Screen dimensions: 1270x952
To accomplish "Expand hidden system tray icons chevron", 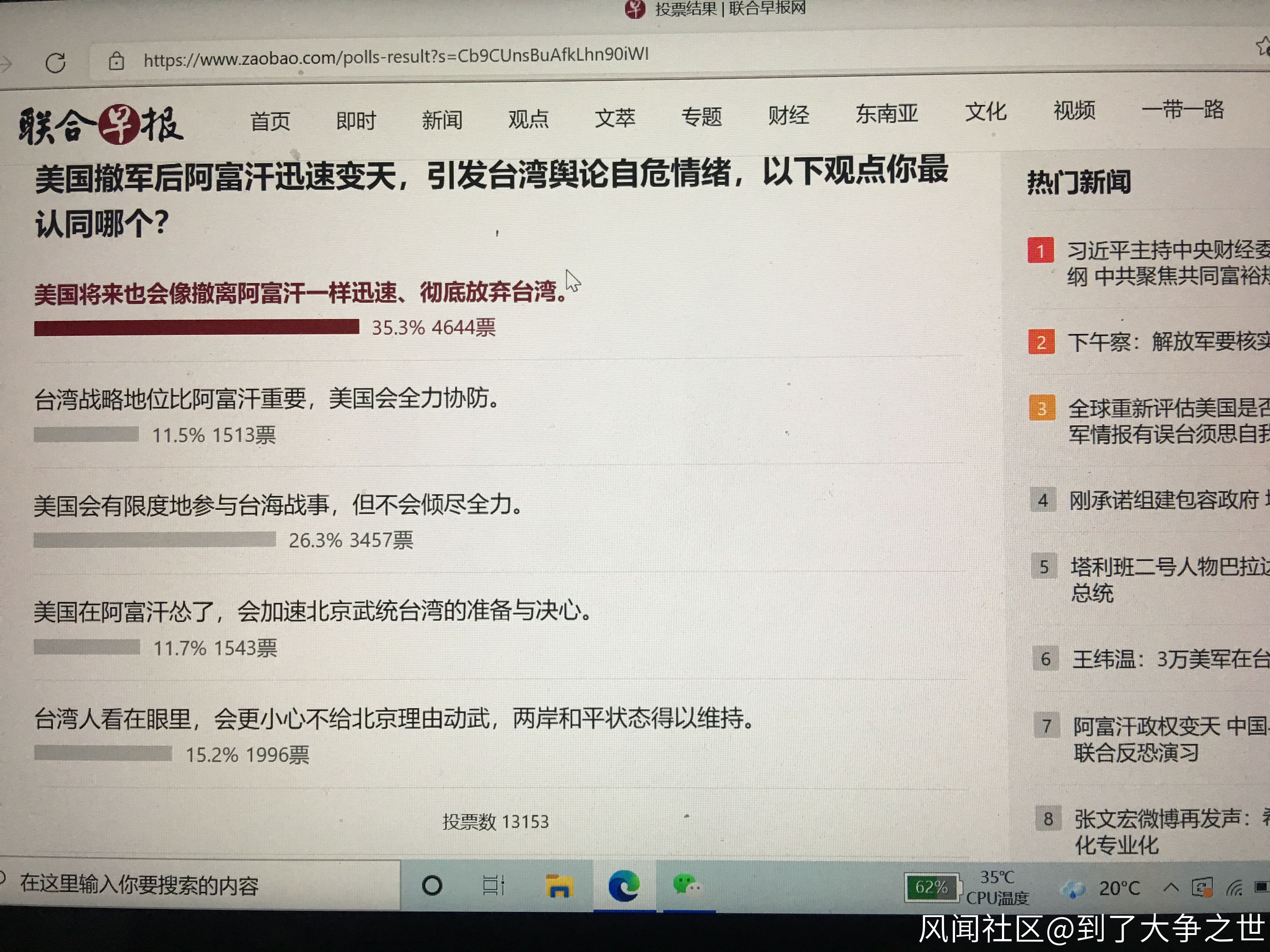I will click(x=1171, y=887).
